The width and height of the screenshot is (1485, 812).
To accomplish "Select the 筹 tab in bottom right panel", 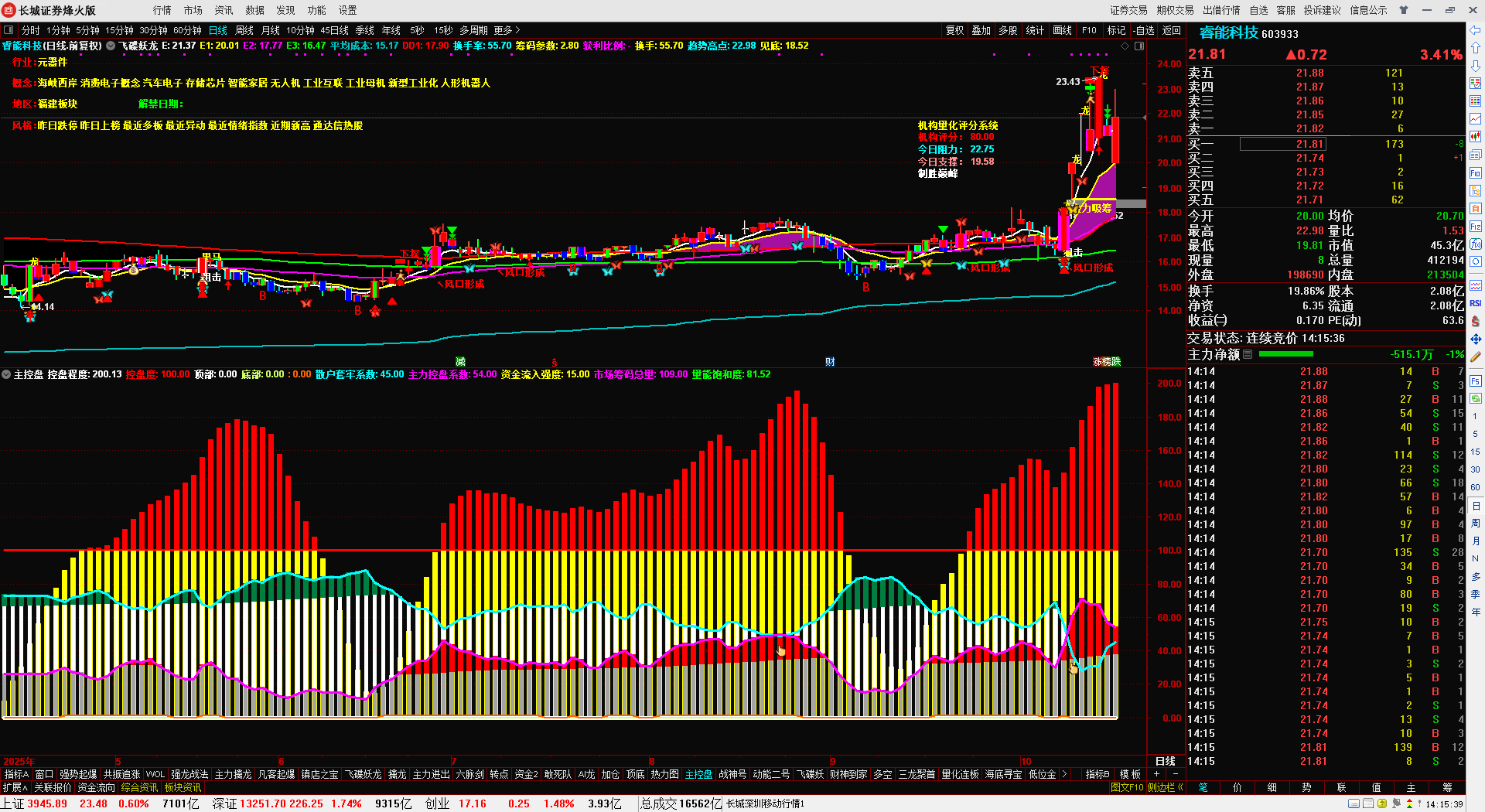I will (1447, 787).
